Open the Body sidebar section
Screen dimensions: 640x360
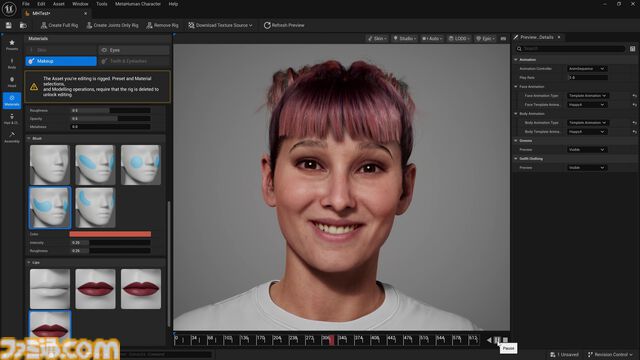[12, 64]
